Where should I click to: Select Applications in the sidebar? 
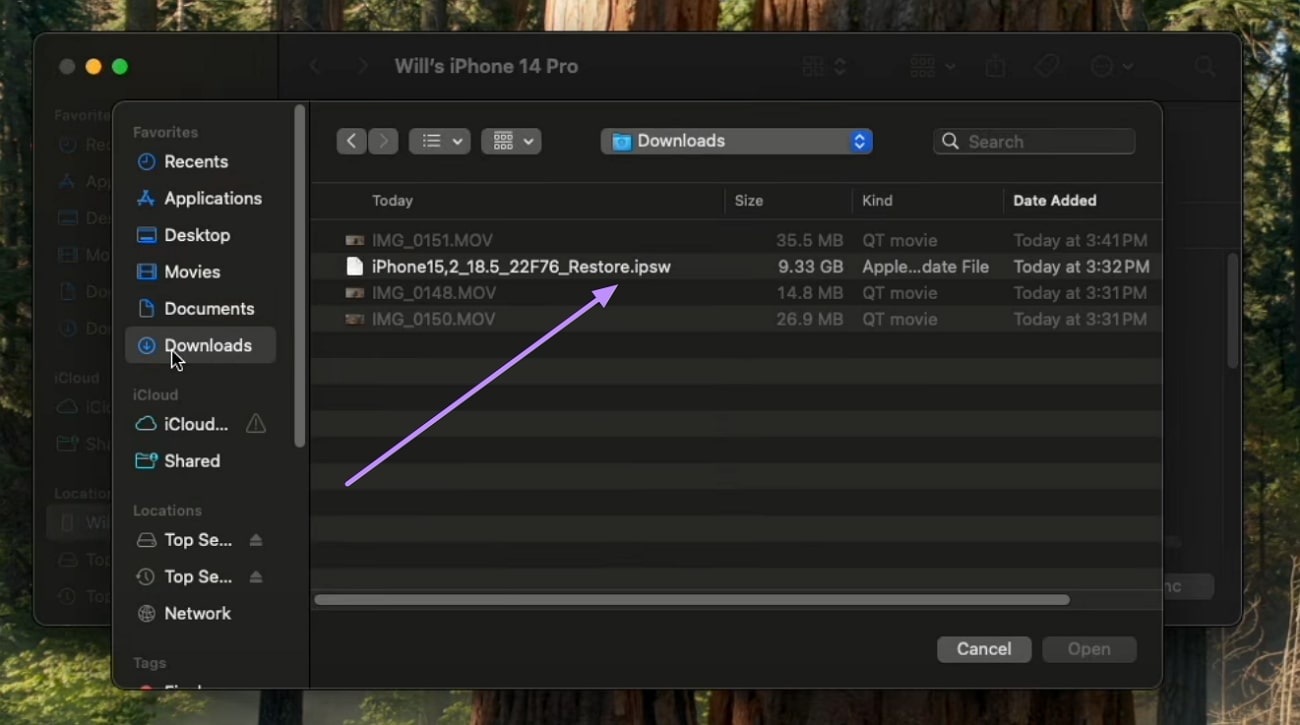pos(200,198)
